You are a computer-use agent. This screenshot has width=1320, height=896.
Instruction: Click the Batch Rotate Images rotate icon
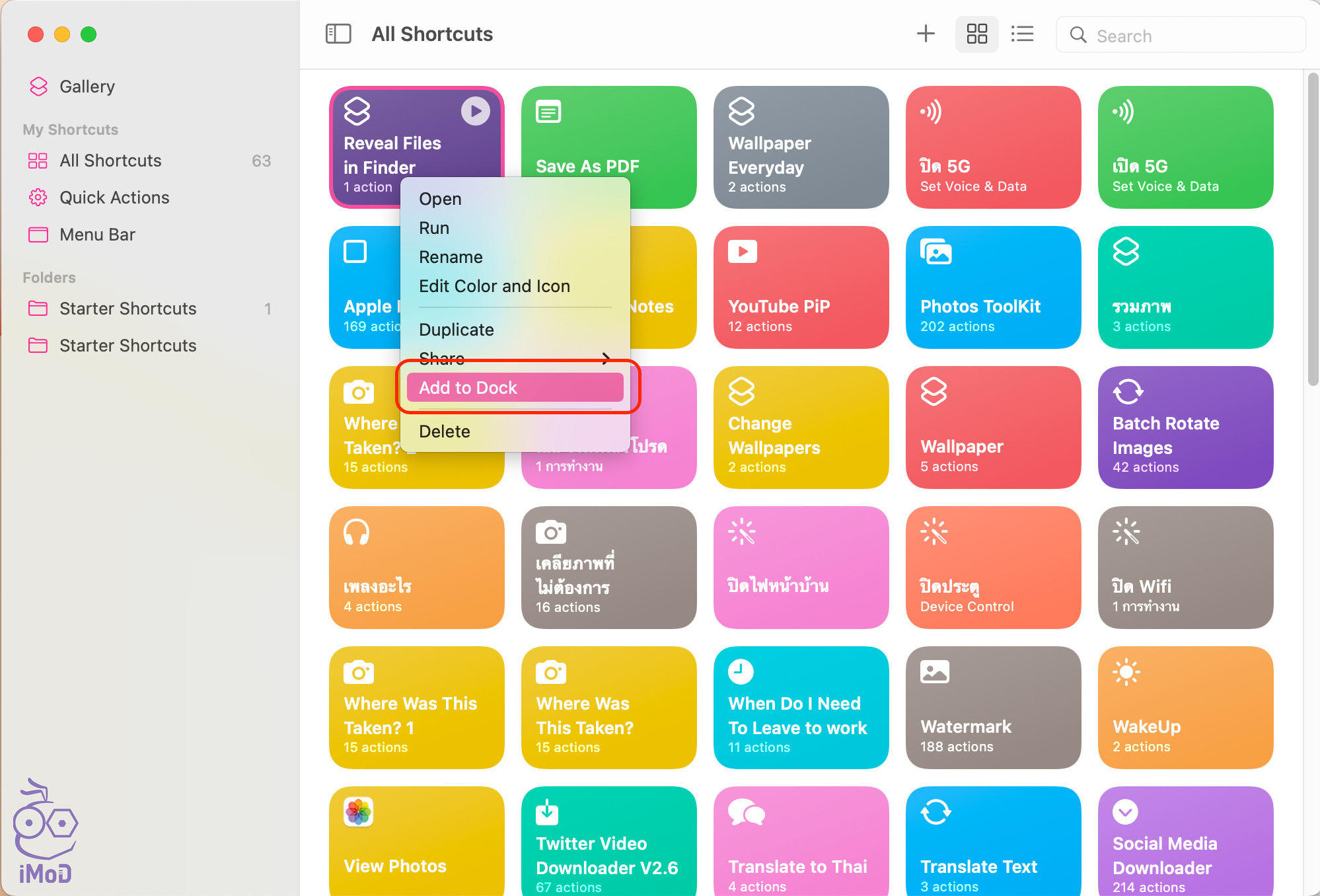(1128, 391)
